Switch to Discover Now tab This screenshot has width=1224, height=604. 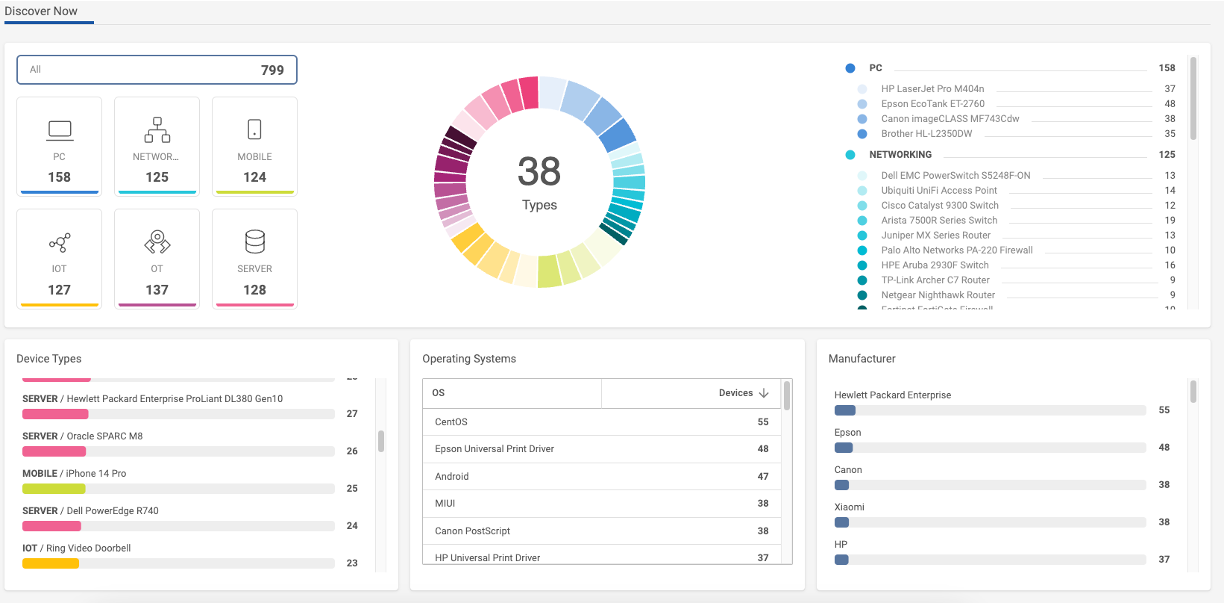pyautogui.click(x=41, y=11)
